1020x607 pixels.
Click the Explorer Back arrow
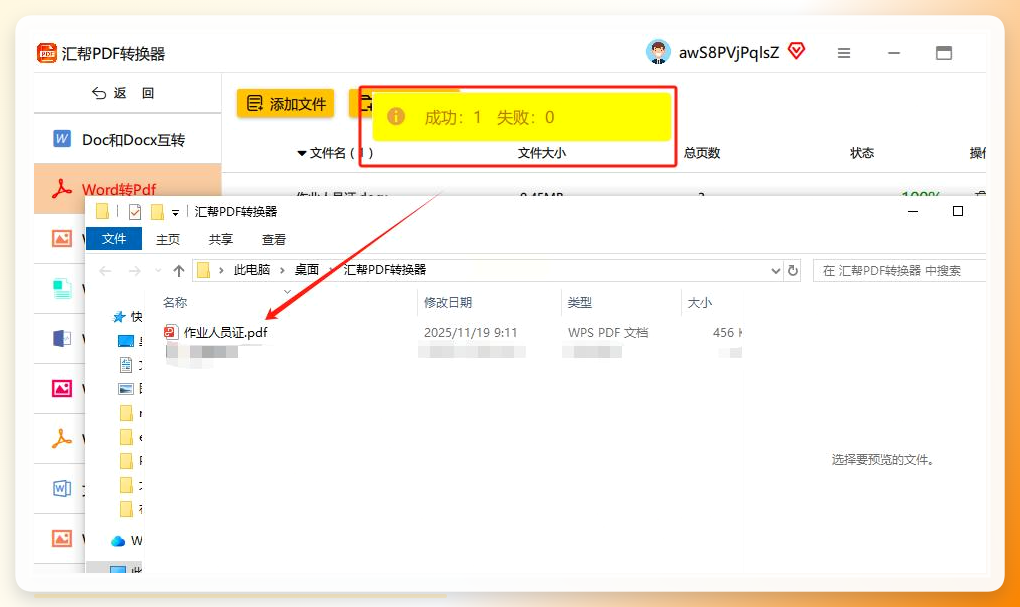tap(105, 271)
